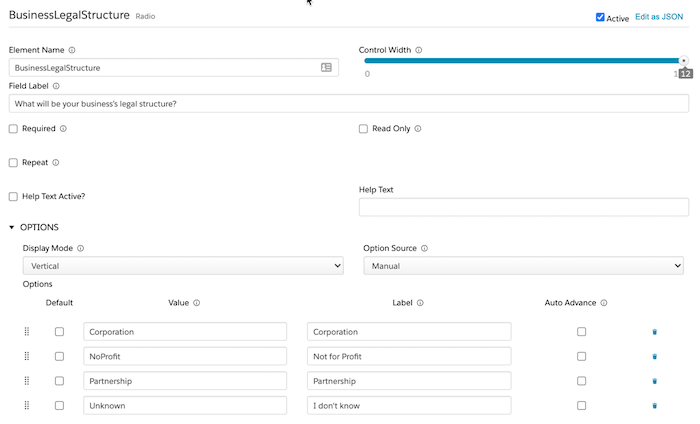This screenshot has height=424, width=700.
Task: Open info tooltip next to Control Width
Action: pos(419,50)
